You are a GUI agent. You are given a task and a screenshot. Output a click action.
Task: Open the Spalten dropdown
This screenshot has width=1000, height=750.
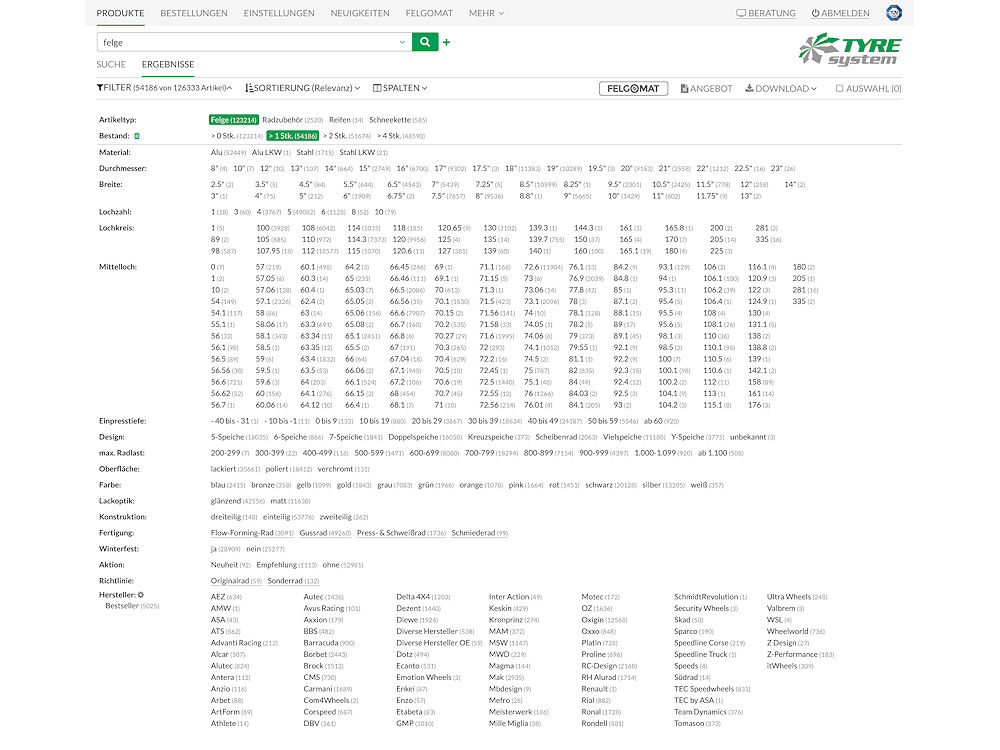[x=400, y=88]
